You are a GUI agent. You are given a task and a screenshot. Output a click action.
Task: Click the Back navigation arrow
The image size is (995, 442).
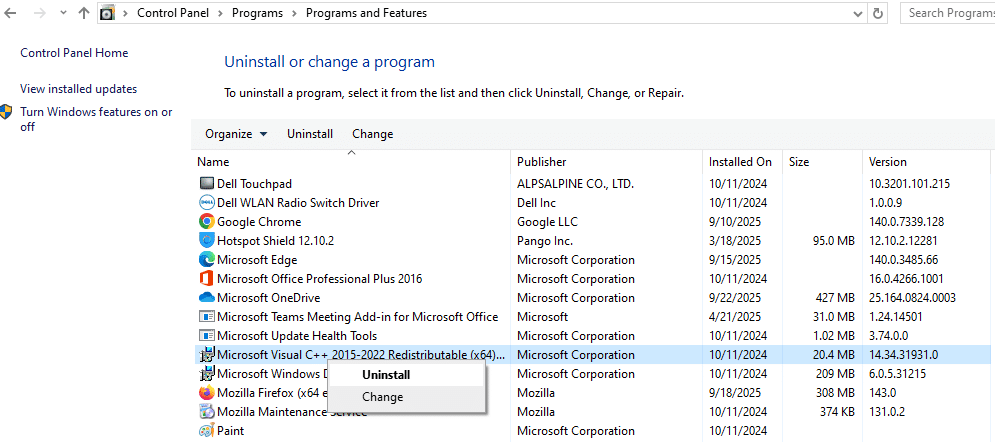[10, 13]
